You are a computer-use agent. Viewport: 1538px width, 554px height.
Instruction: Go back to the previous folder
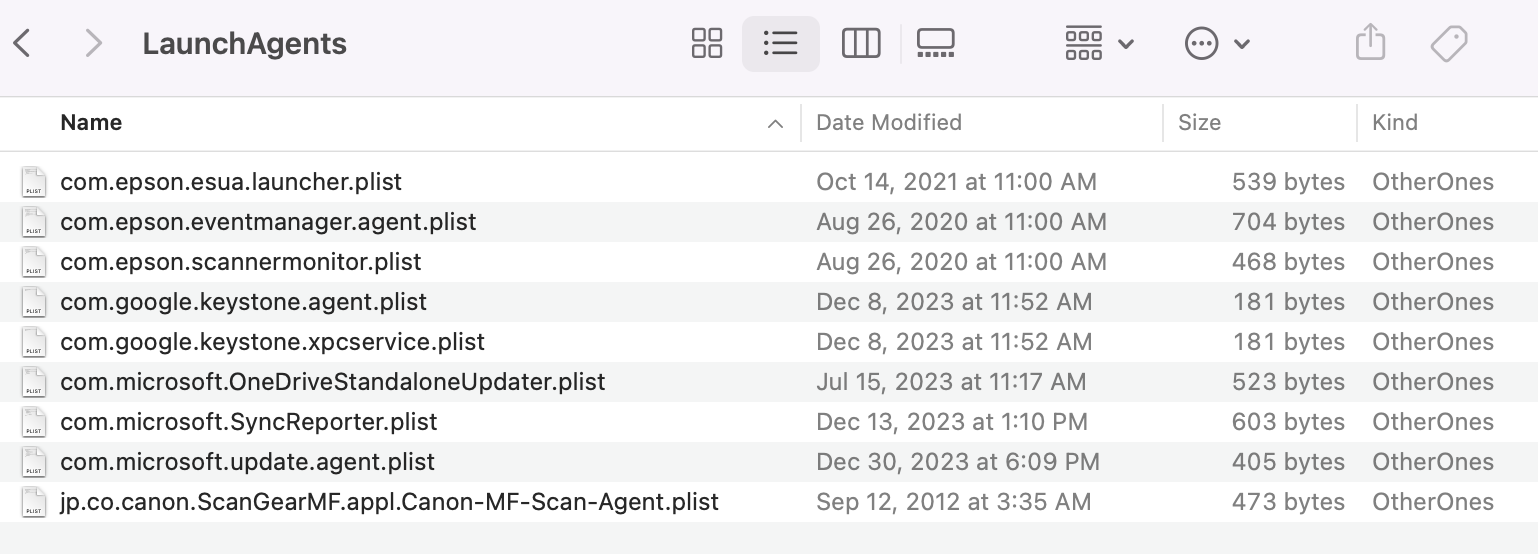(22, 44)
